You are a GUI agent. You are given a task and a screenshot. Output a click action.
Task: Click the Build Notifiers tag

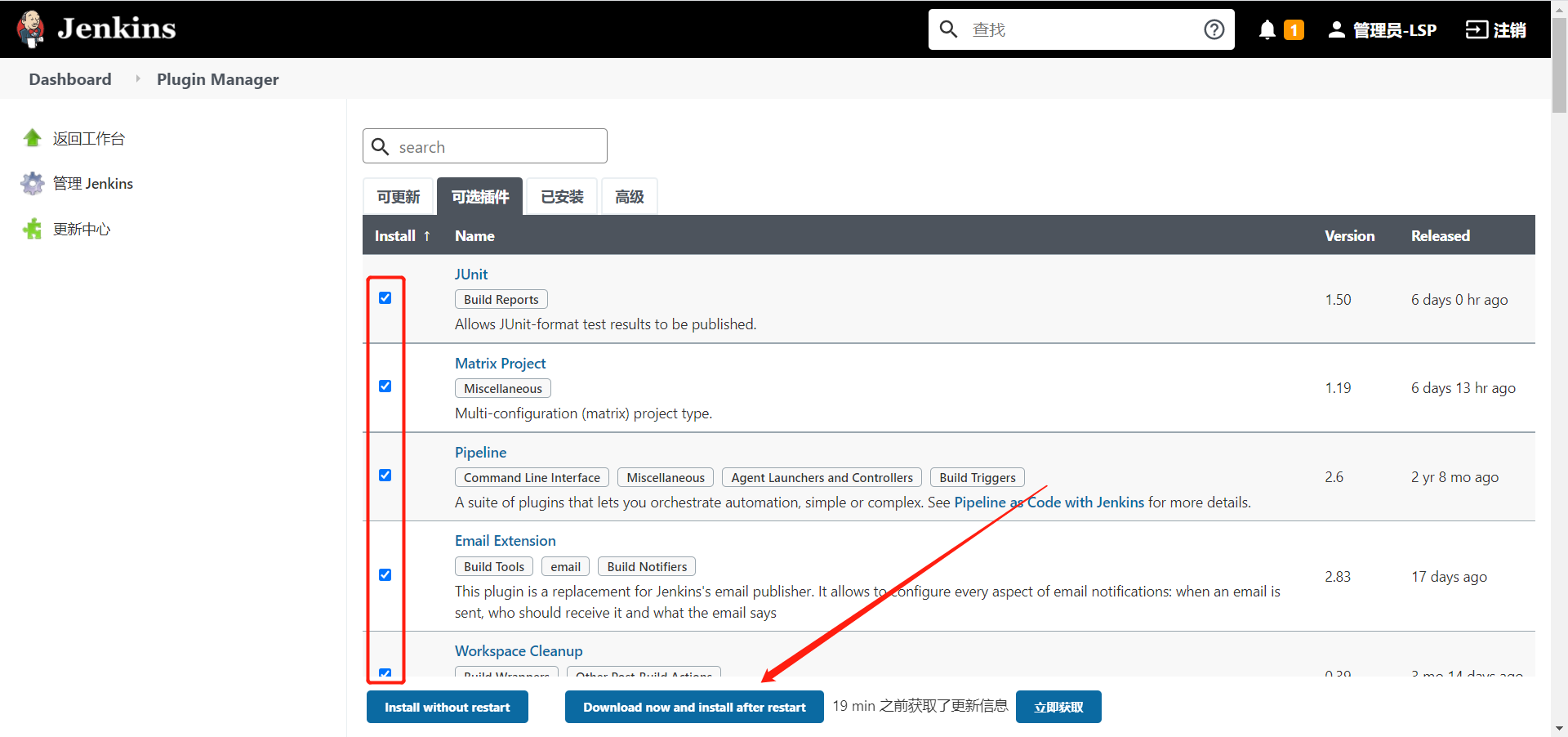point(647,567)
